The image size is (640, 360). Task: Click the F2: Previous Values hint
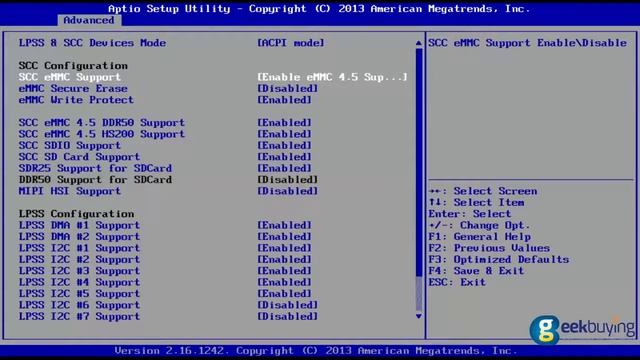489,249
